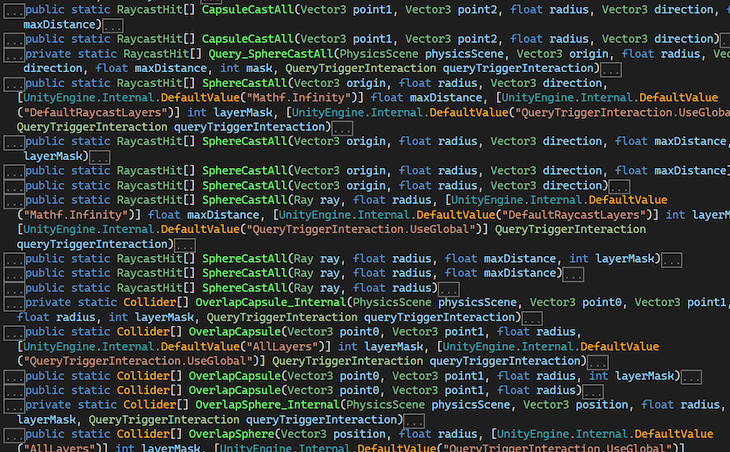Viewport: 730px width, 452px height.
Task: Expand end fold box after SphereCastAll 'int layerMask)'
Action: coord(672,260)
